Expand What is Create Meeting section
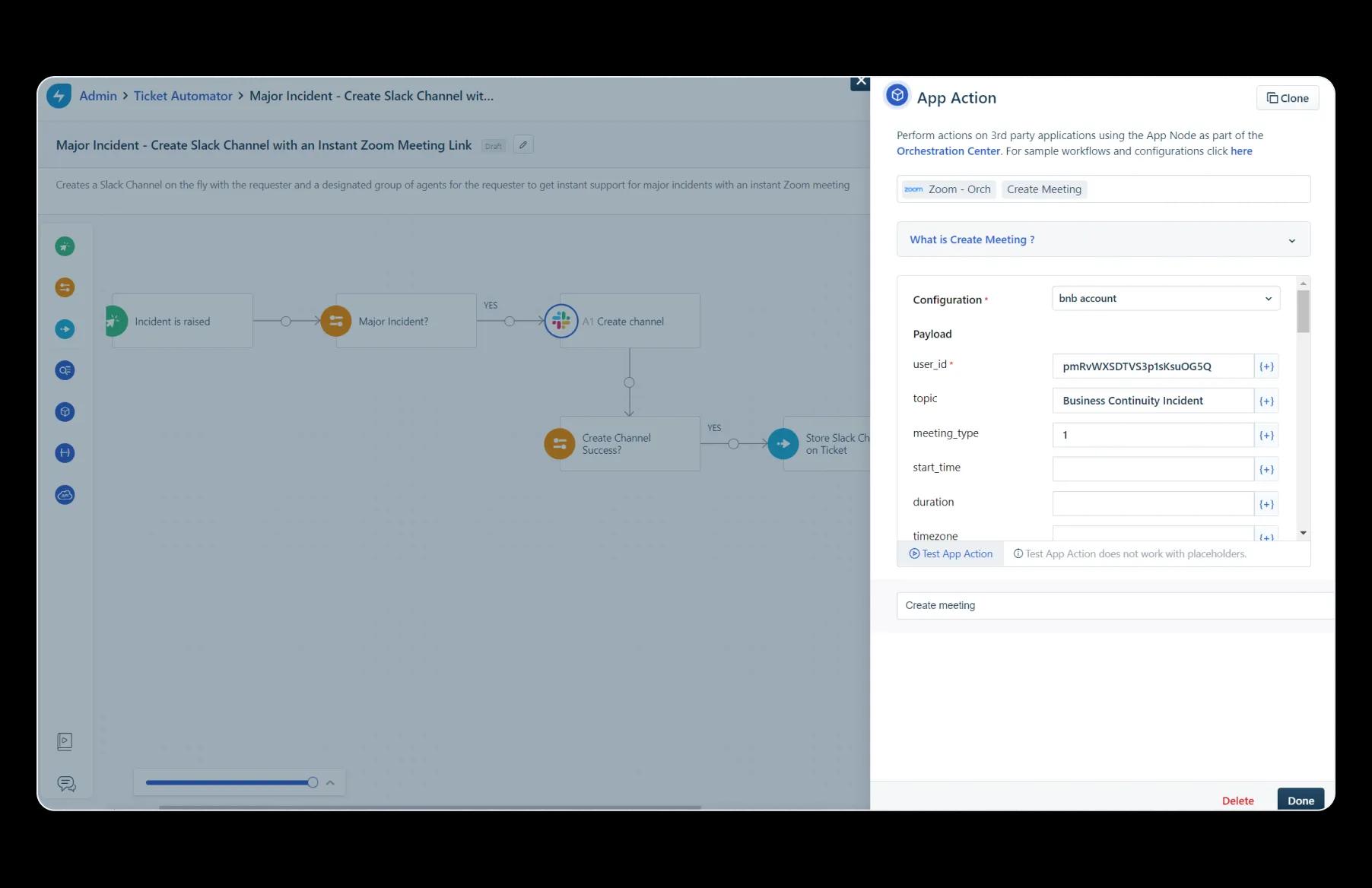 point(1104,239)
